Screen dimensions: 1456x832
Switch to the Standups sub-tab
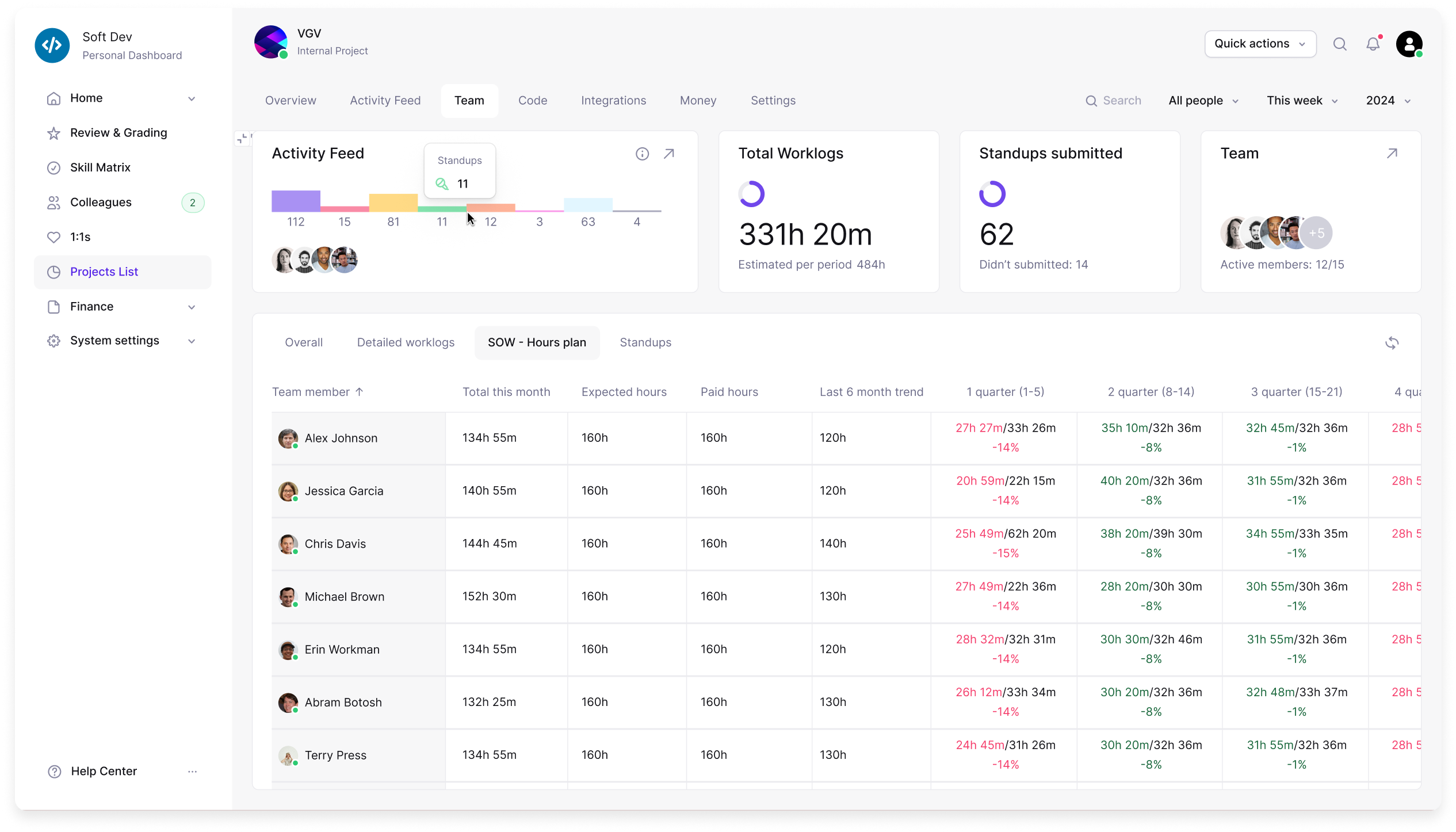tap(645, 342)
